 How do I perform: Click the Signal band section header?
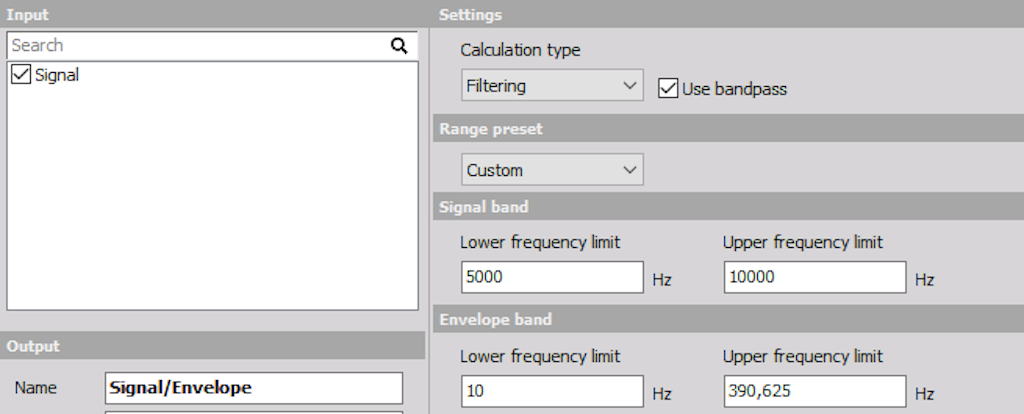pyautogui.click(x=728, y=206)
